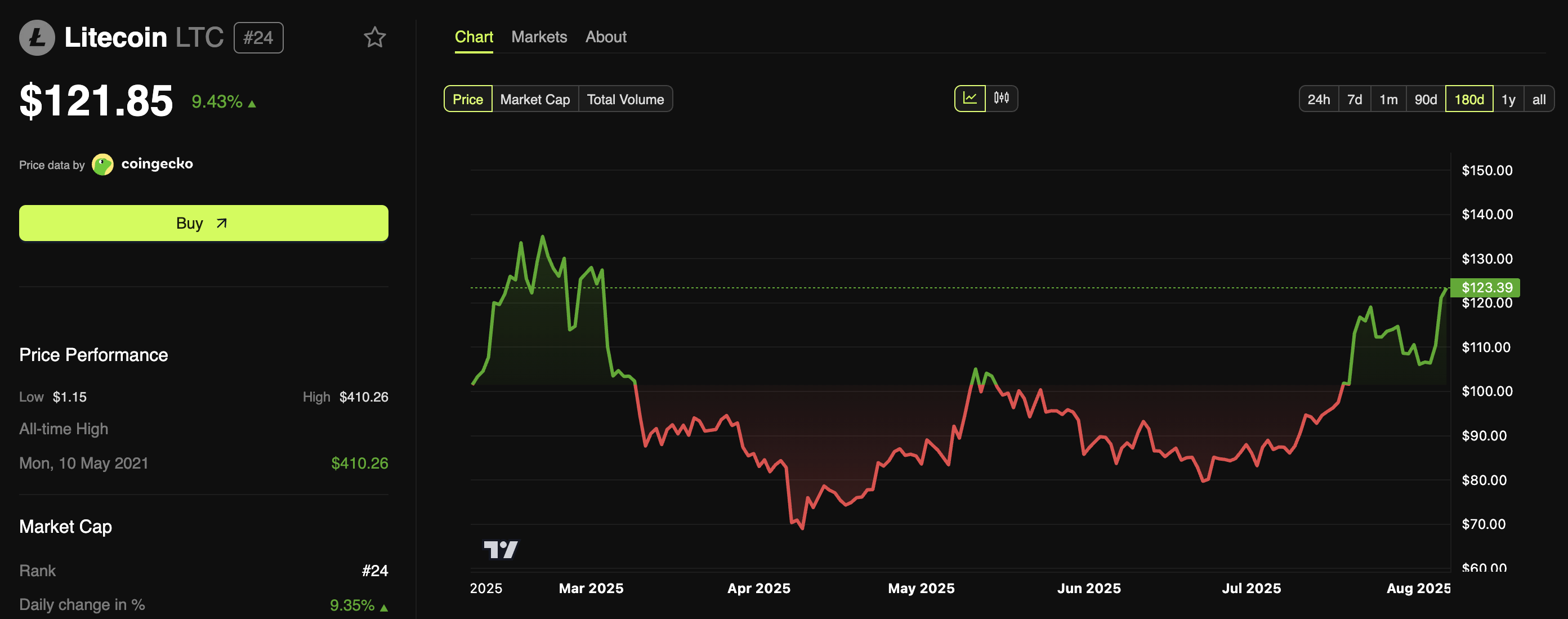The image size is (1568, 619).
Task: Add Litecoin to favorites with star icon
Action: pyautogui.click(x=374, y=38)
